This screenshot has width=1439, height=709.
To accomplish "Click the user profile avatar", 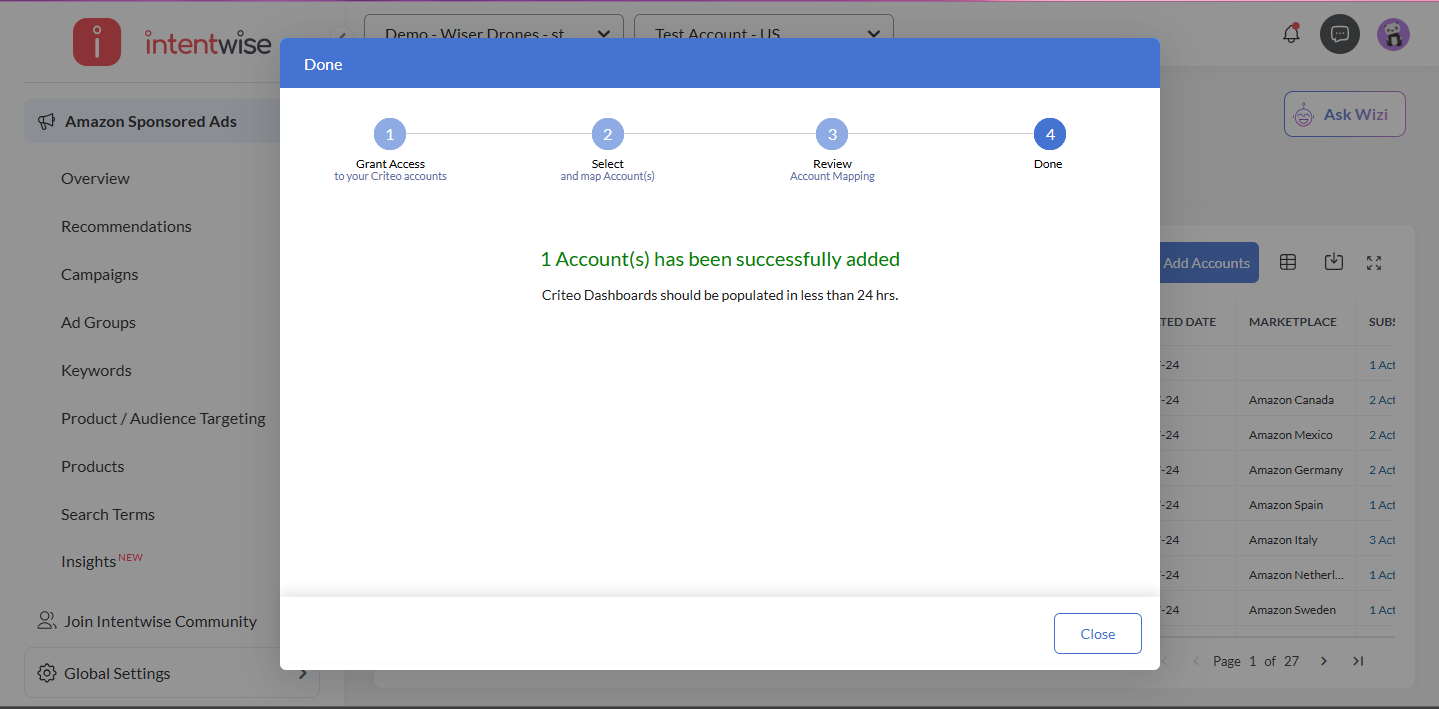I will click(x=1393, y=34).
